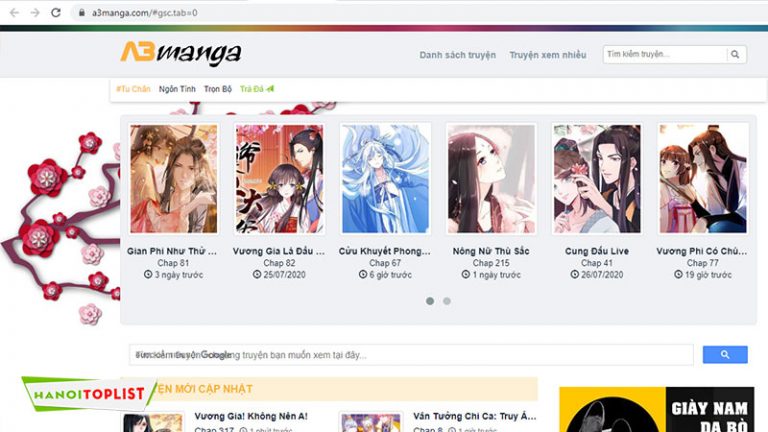The width and height of the screenshot is (768, 432).
Task: Select the first carousel page dot
Action: [x=430, y=300]
